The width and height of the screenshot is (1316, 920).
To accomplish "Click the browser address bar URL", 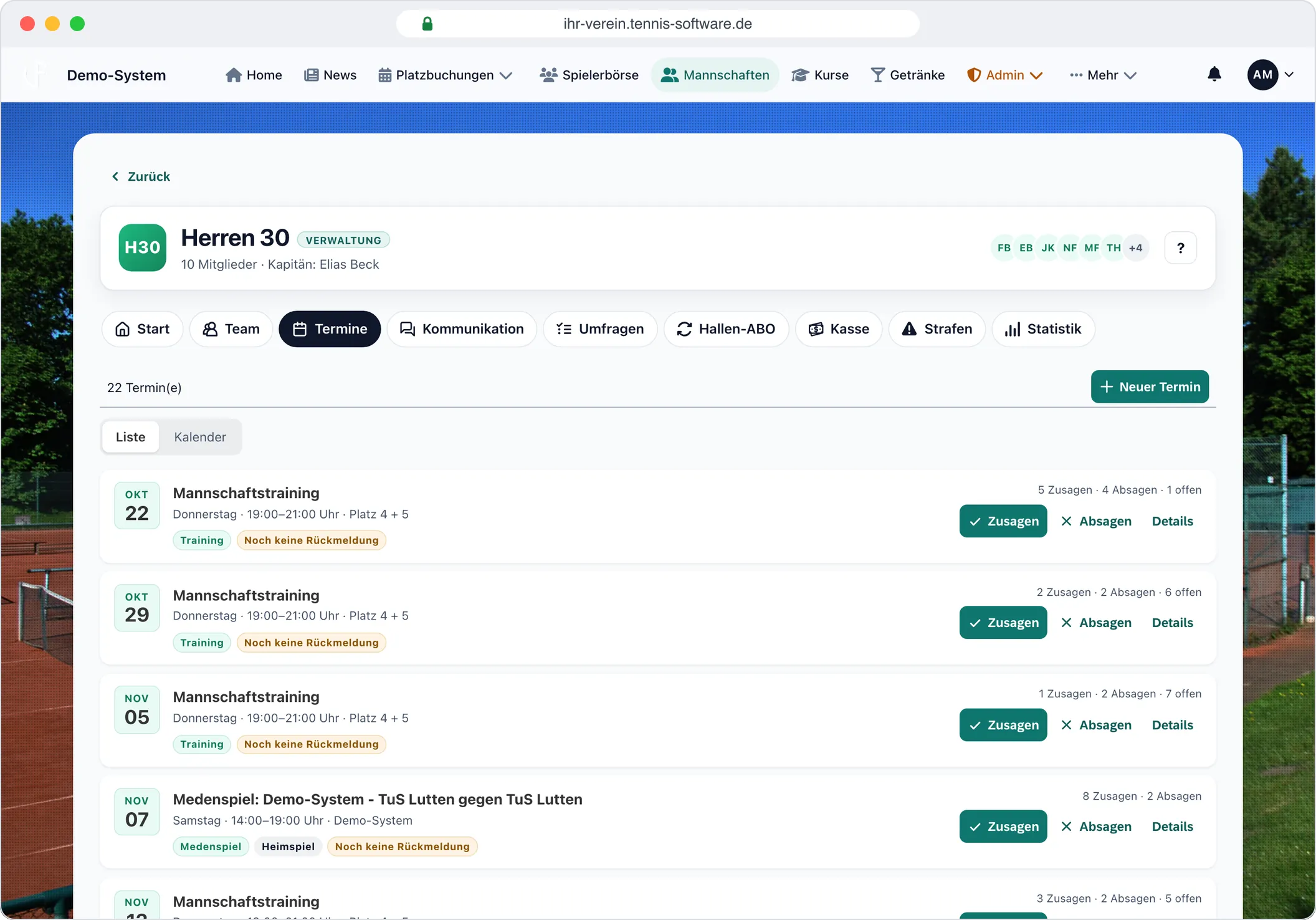I will pos(657,24).
